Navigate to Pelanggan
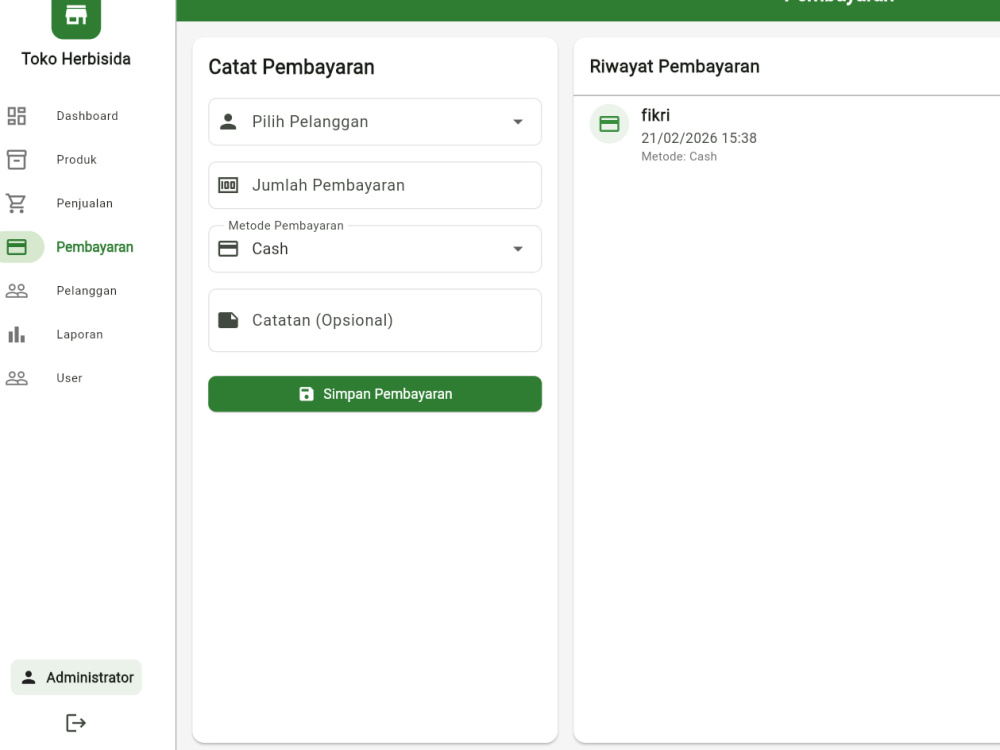Image resolution: width=1000 pixels, height=750 pixels. (87, 291)
